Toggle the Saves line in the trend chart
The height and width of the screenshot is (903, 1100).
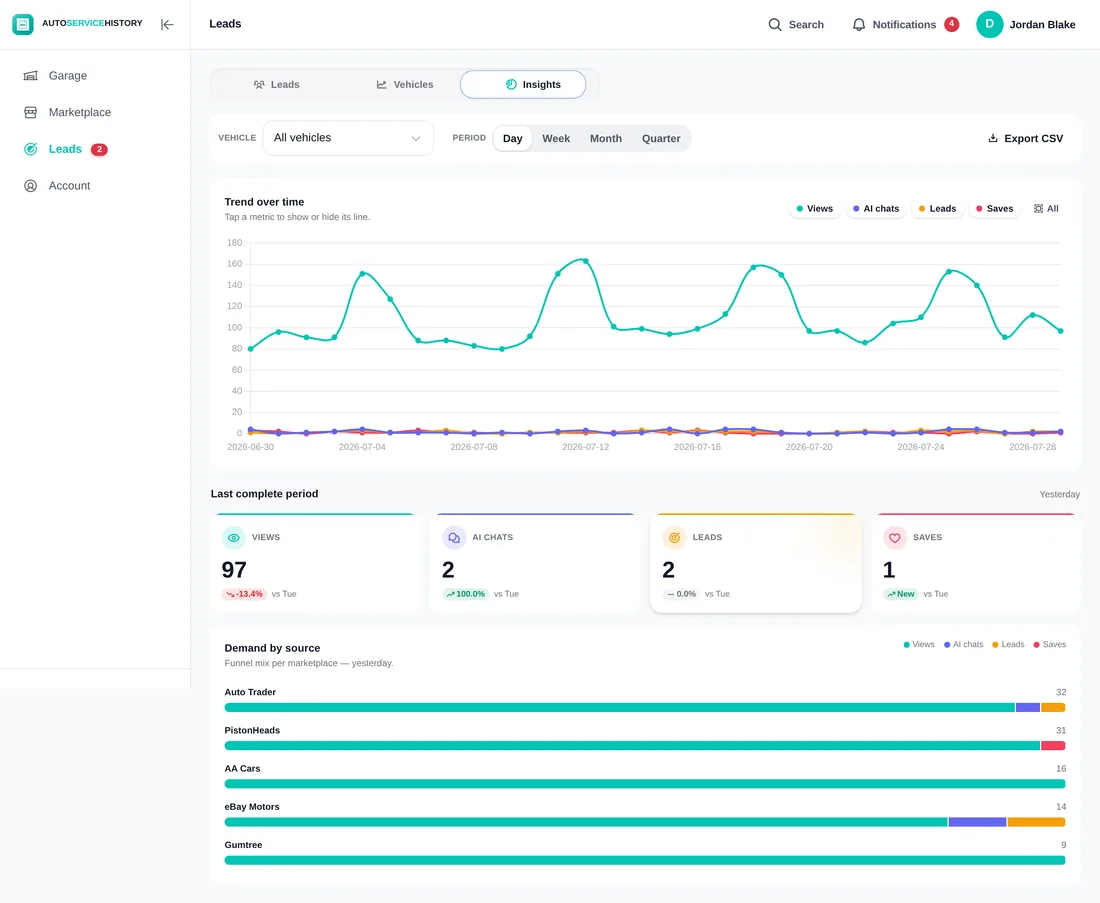[x=994, y=208]
